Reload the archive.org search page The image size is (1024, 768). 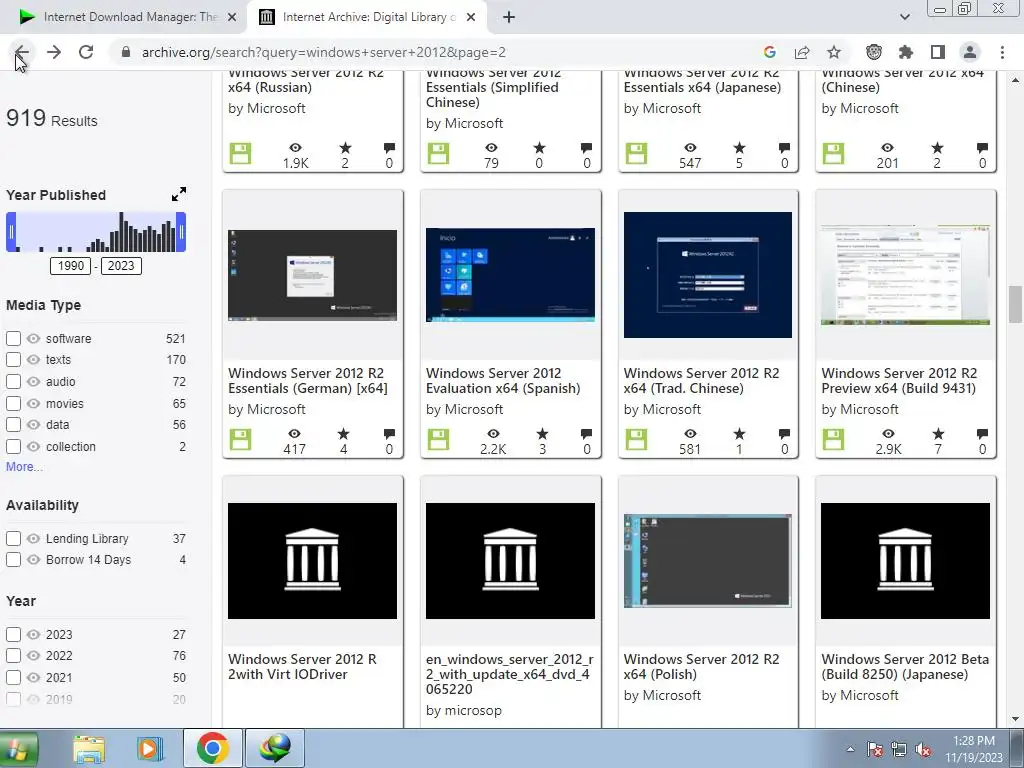click(x=86, y=52)
